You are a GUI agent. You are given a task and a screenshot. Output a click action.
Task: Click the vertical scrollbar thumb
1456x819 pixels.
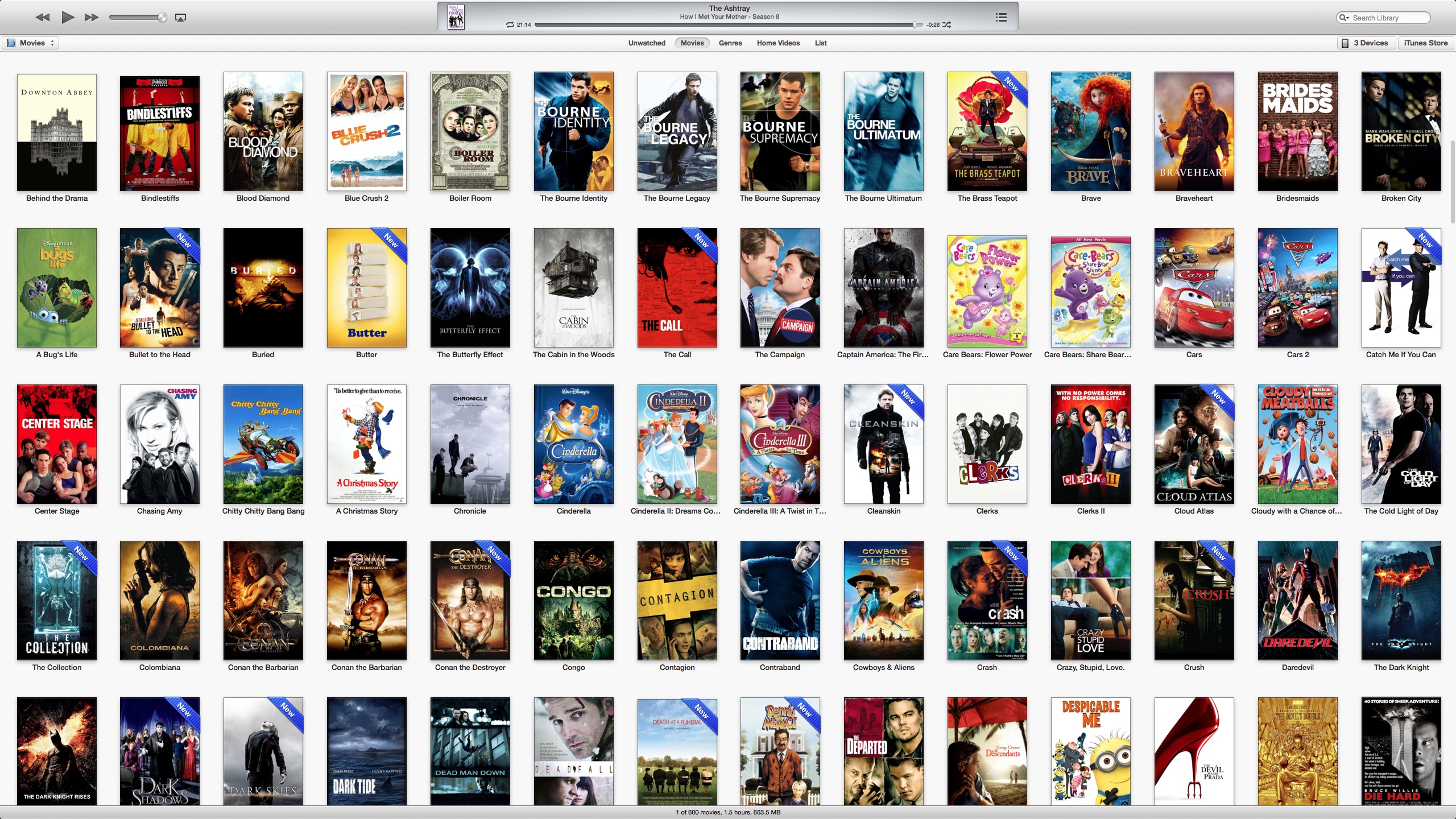[x=1452, y=182]
